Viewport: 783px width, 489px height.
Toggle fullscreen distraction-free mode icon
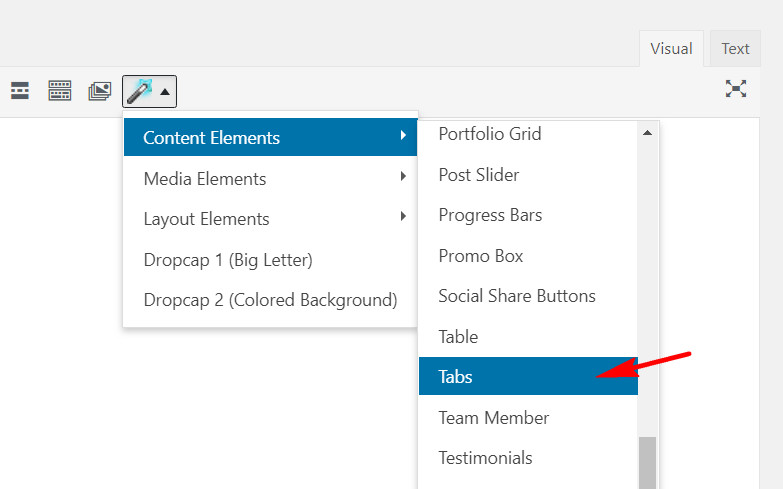(736, 89)
